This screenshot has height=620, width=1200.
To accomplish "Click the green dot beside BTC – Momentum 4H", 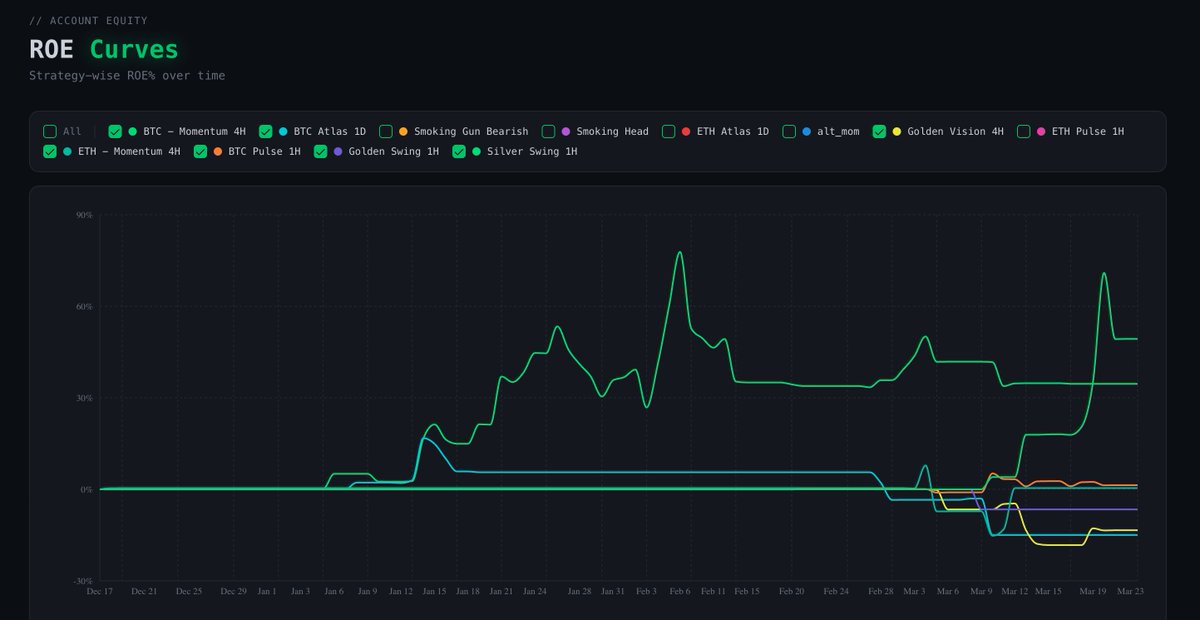I will click(132, 131).
